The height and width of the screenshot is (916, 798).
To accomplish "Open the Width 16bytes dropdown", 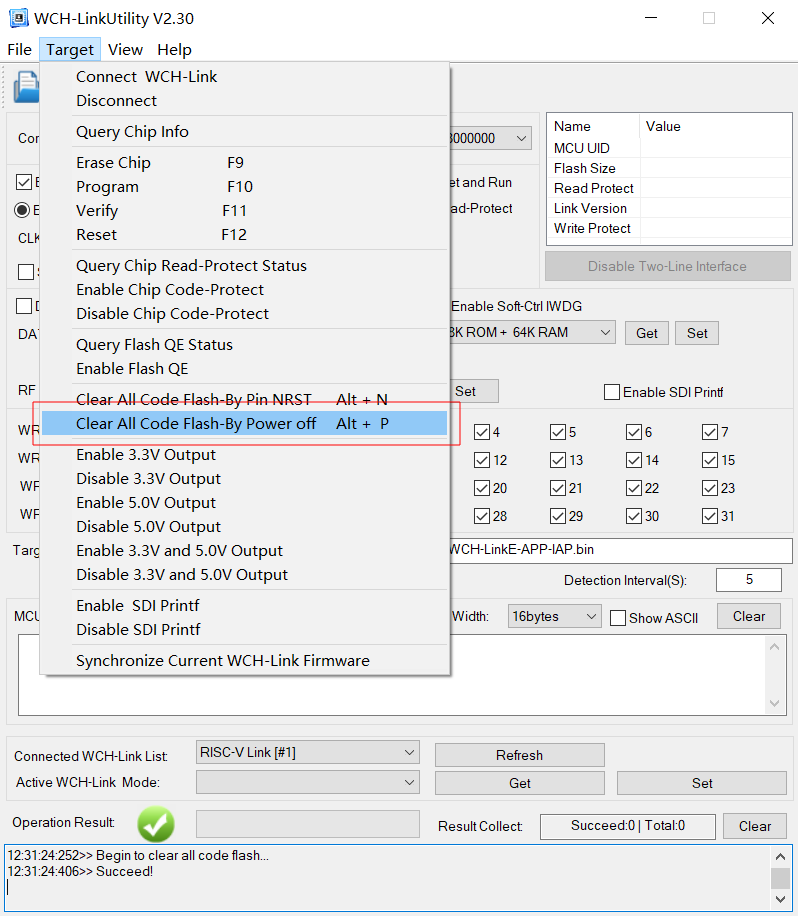I will [x=554, y=616].
